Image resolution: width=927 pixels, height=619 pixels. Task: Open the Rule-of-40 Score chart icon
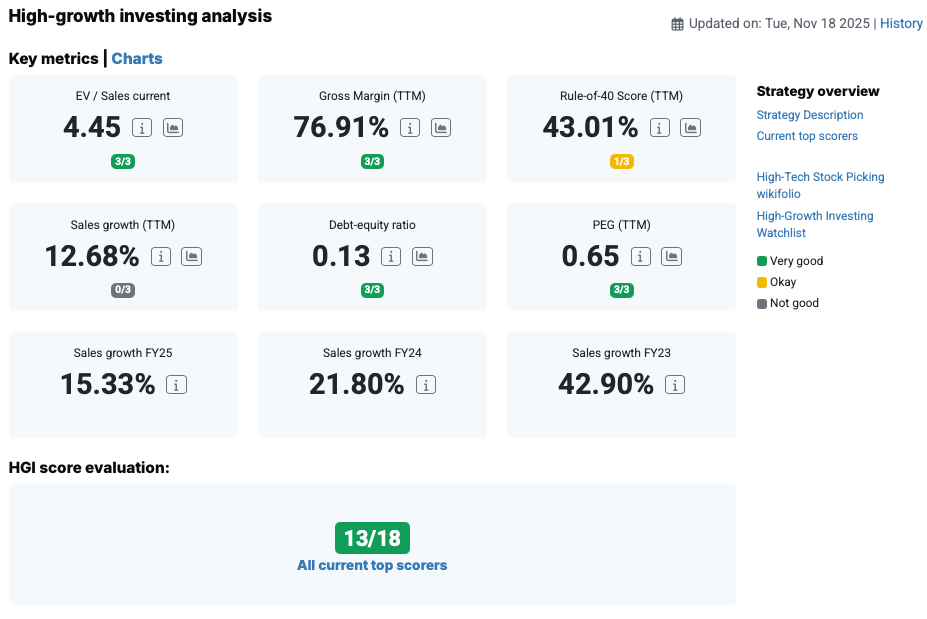[690, 128]
